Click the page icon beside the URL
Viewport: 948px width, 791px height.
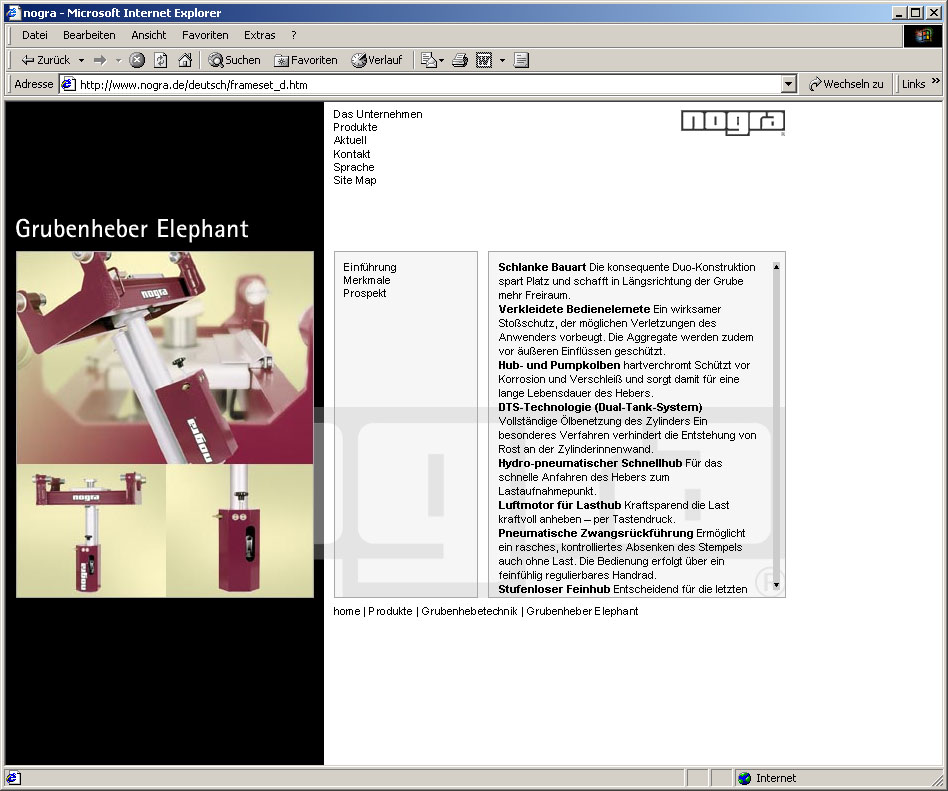[69, 84]
